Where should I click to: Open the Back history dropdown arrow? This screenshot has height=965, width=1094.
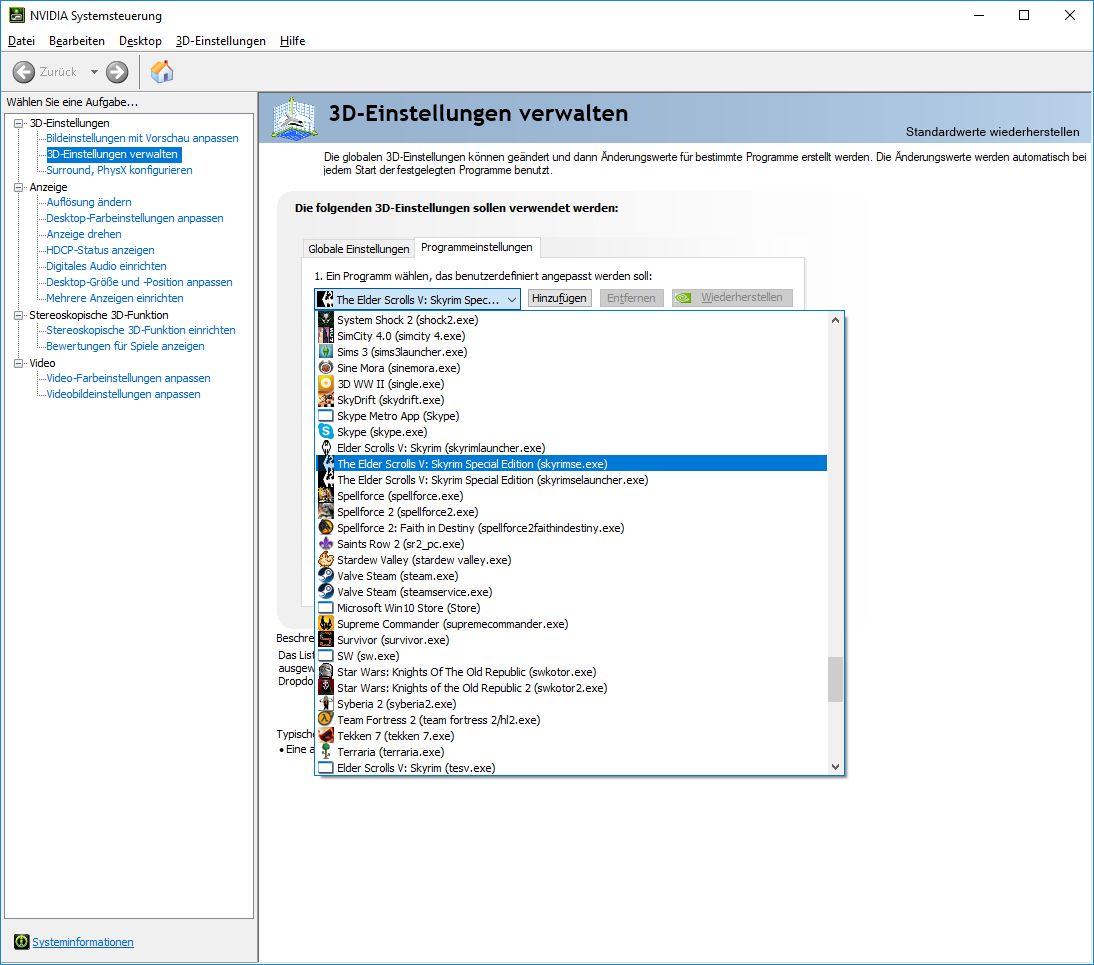(94, 72)
